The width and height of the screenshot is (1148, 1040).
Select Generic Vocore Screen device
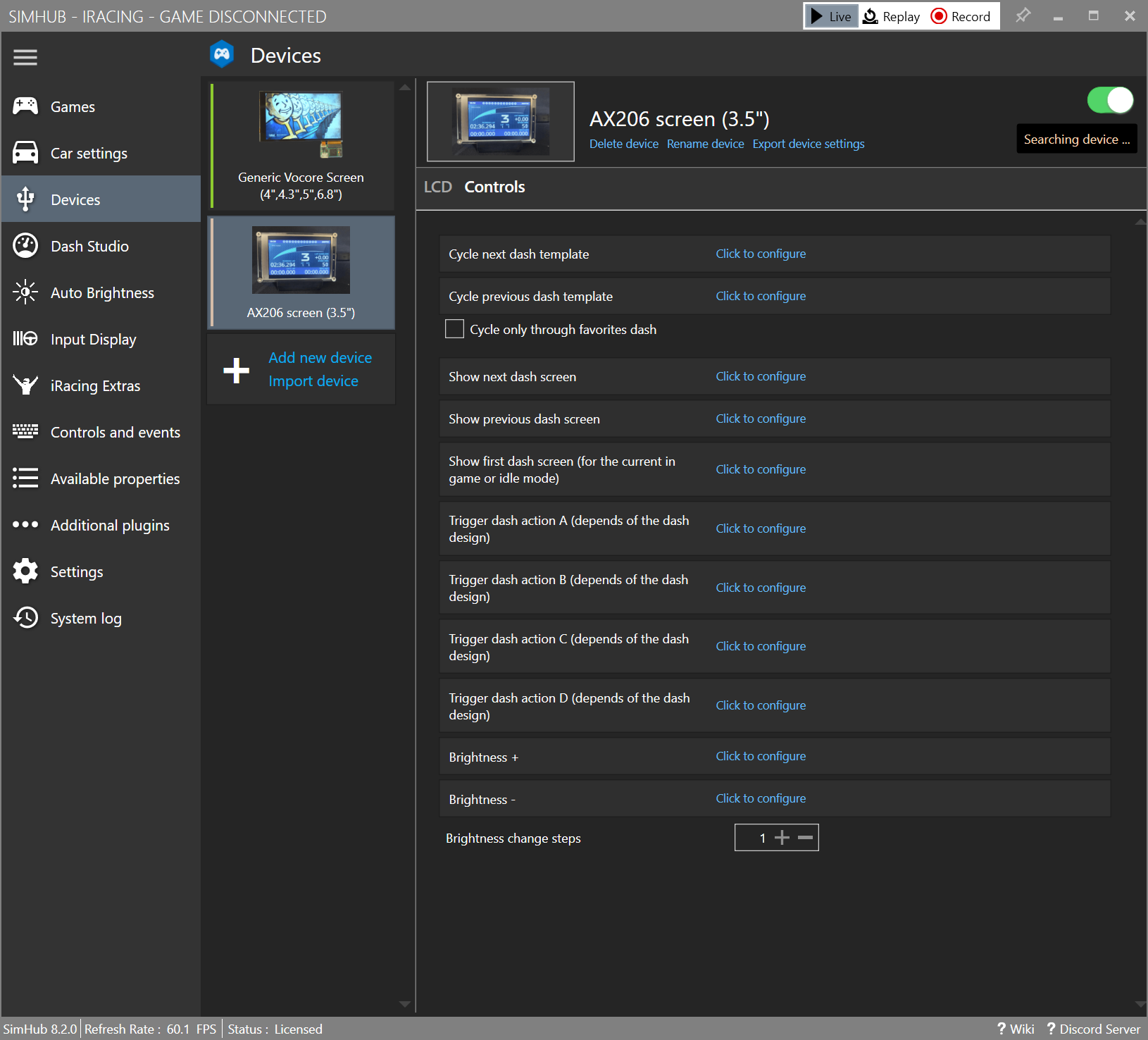click(x=301, y=146)
